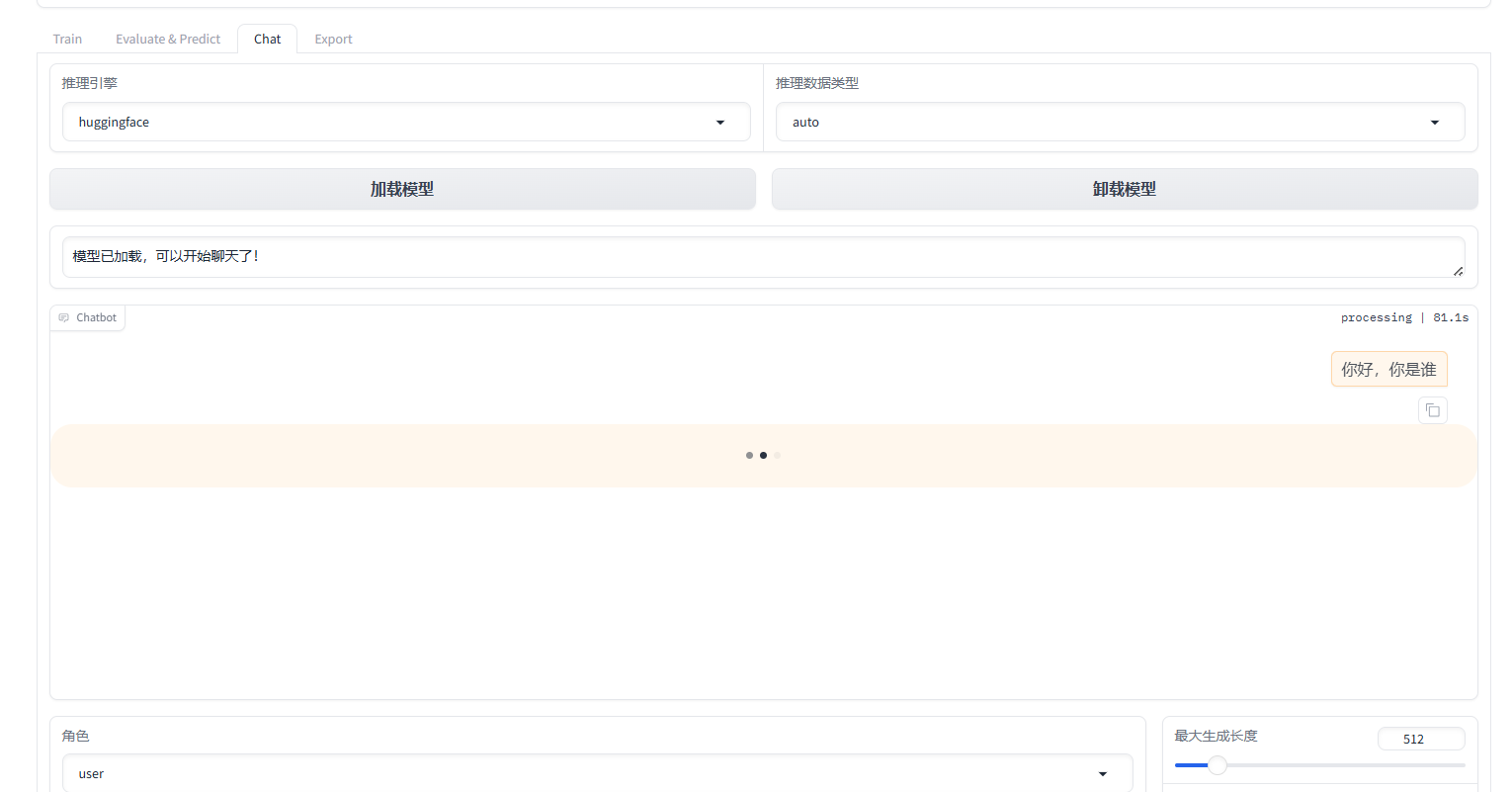Click the Chatbot label text

pos(97,318)
